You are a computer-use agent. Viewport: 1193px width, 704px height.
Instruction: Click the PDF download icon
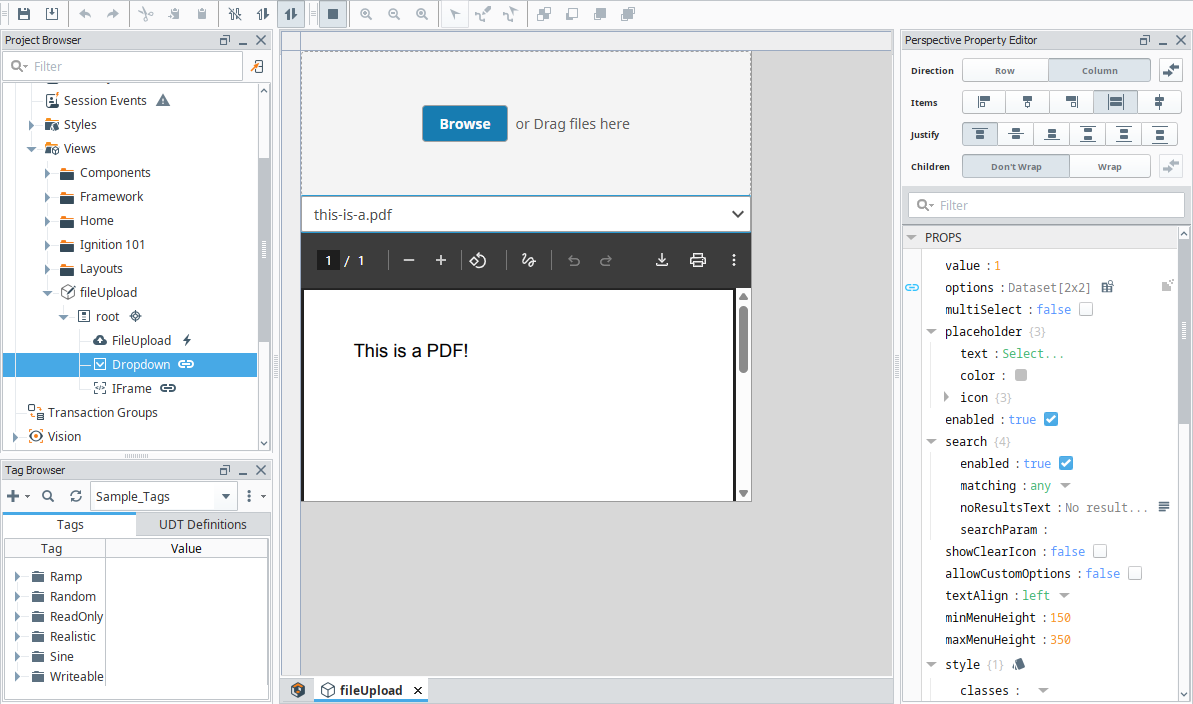click(x=661, y=260)
